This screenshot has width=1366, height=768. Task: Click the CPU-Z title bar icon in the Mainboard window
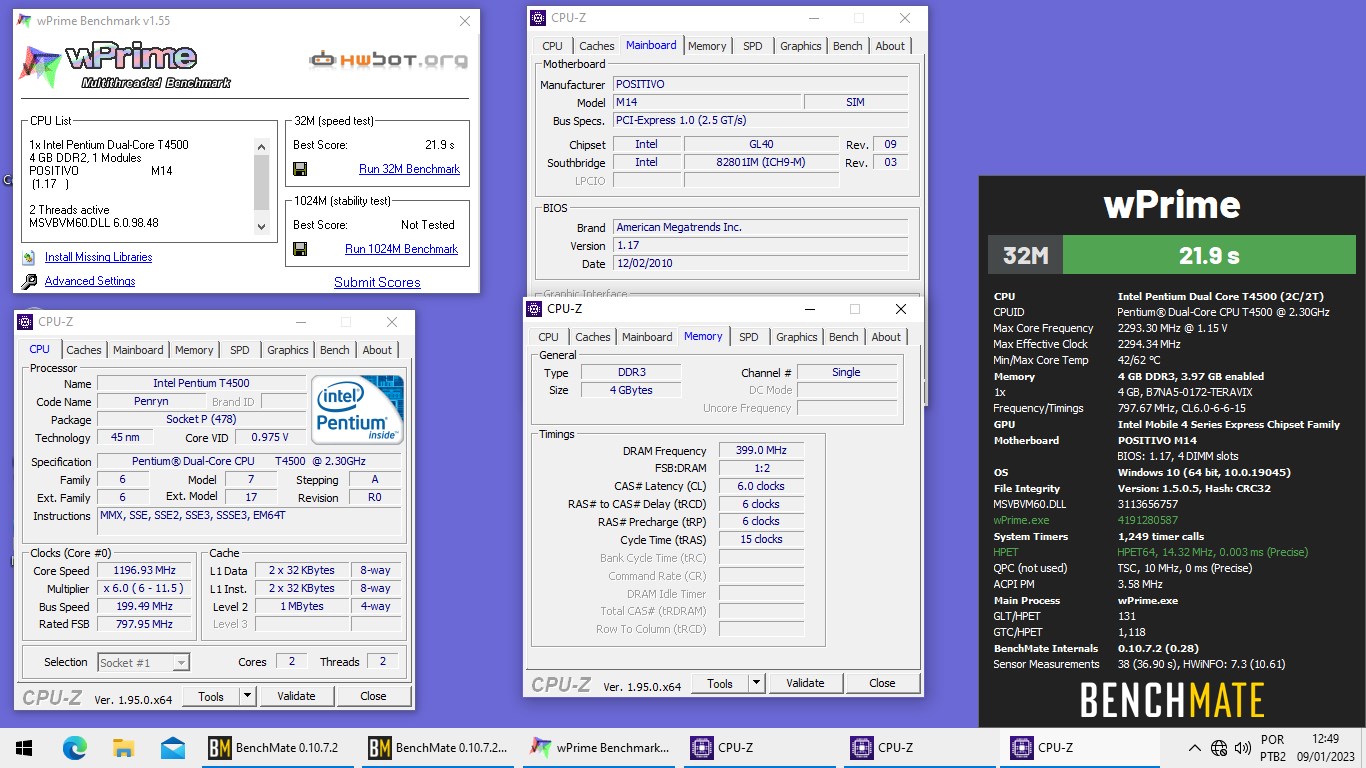pos(538,18)
